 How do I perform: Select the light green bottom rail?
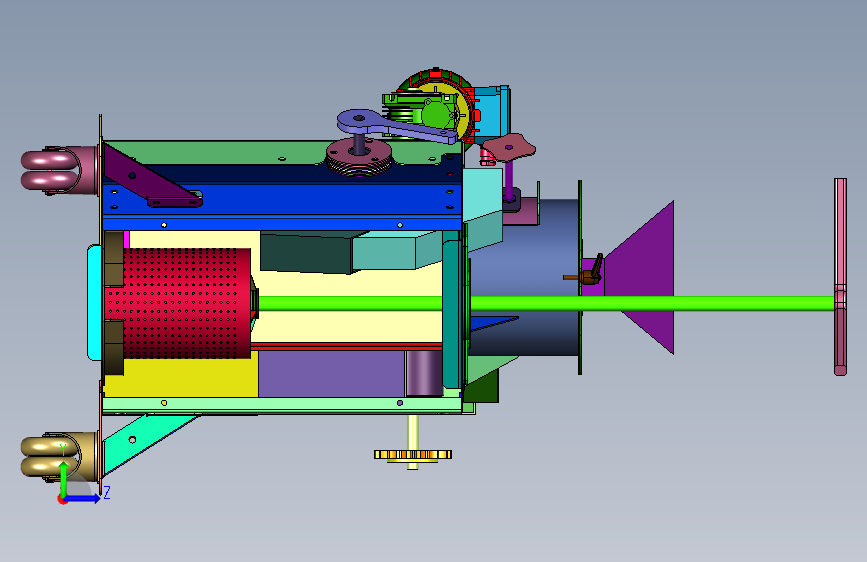click(282, 404)
